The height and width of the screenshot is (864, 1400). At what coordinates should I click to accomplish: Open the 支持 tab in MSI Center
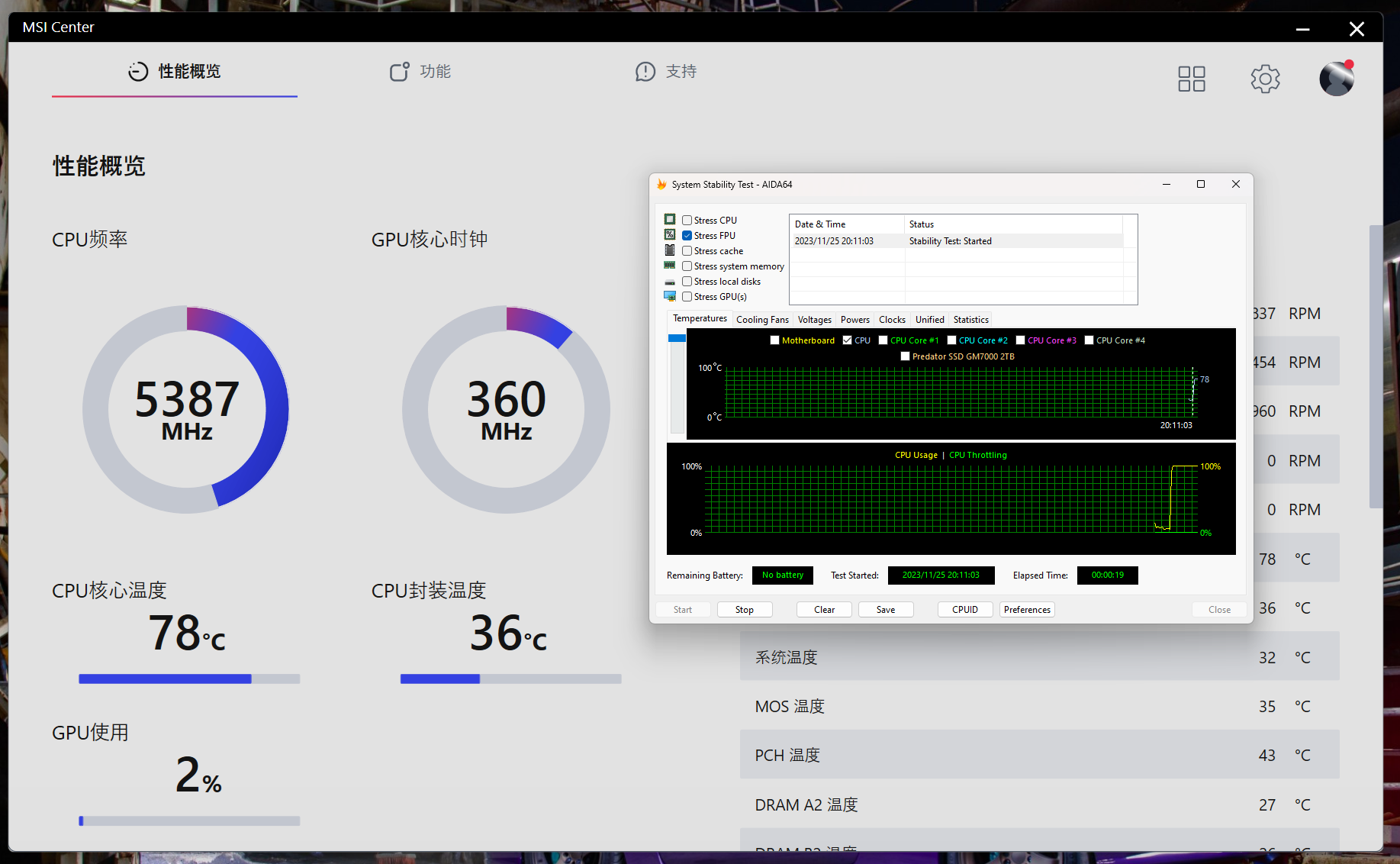coord(666,72)
